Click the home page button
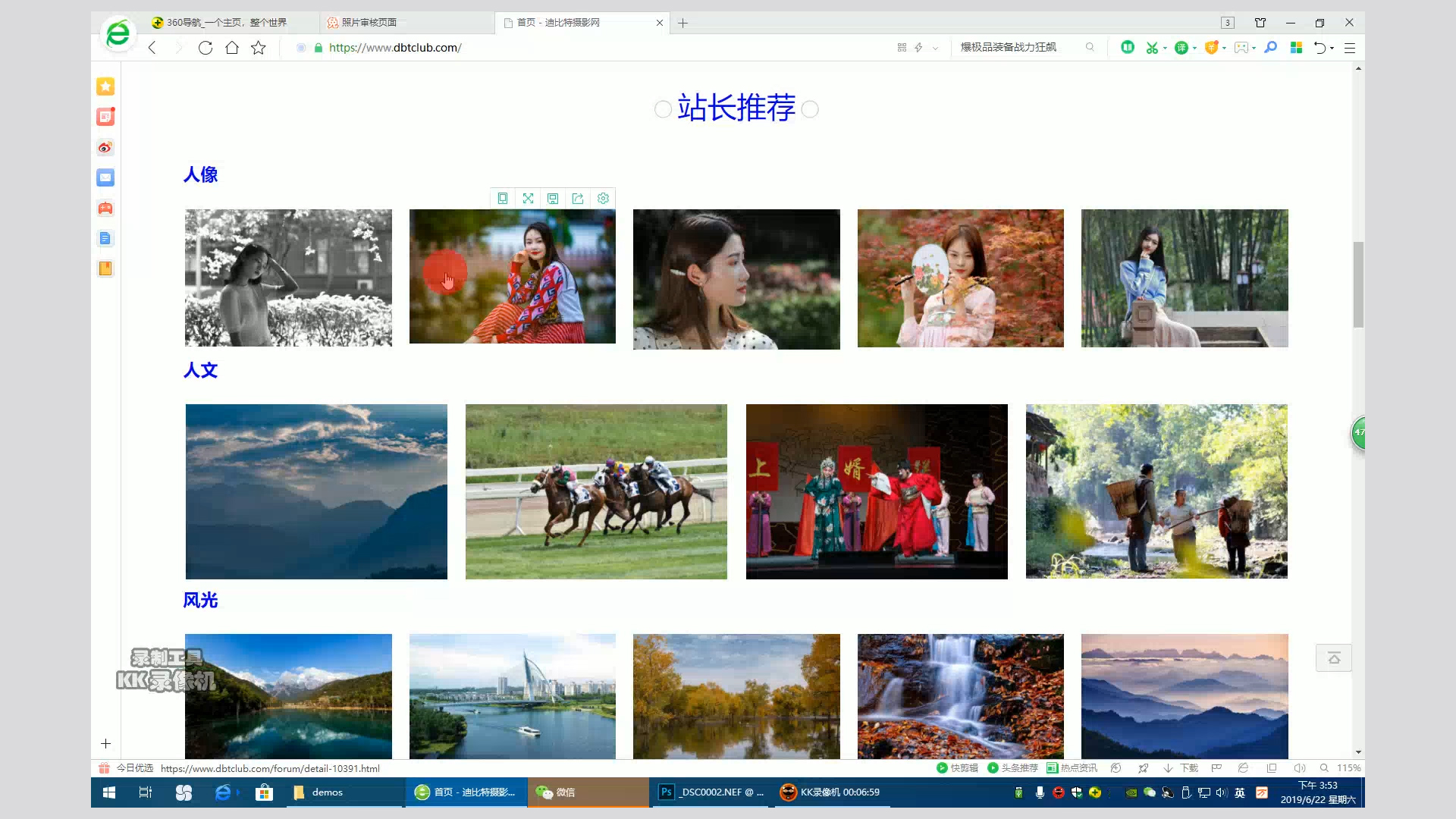Viewport: 1456px width, 819px height. coord(232,48)
